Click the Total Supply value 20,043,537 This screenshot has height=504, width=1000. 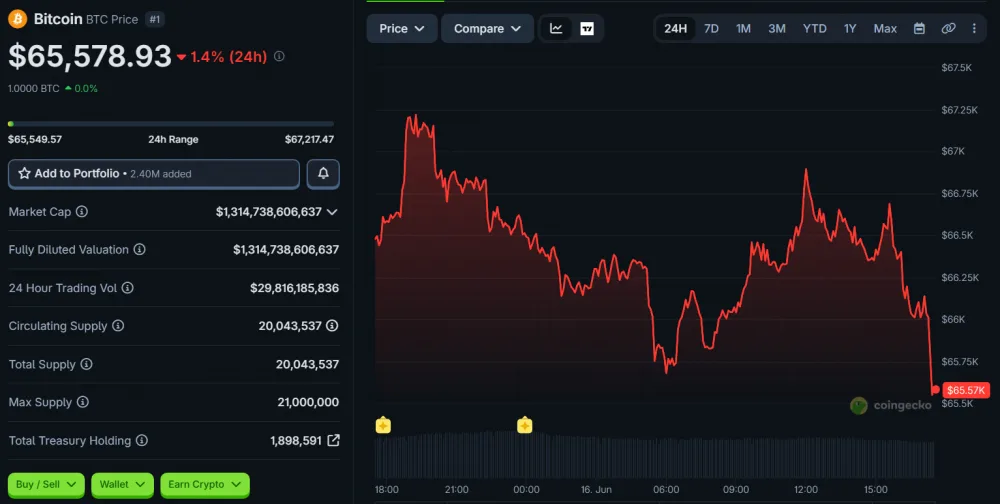[307, 364]
